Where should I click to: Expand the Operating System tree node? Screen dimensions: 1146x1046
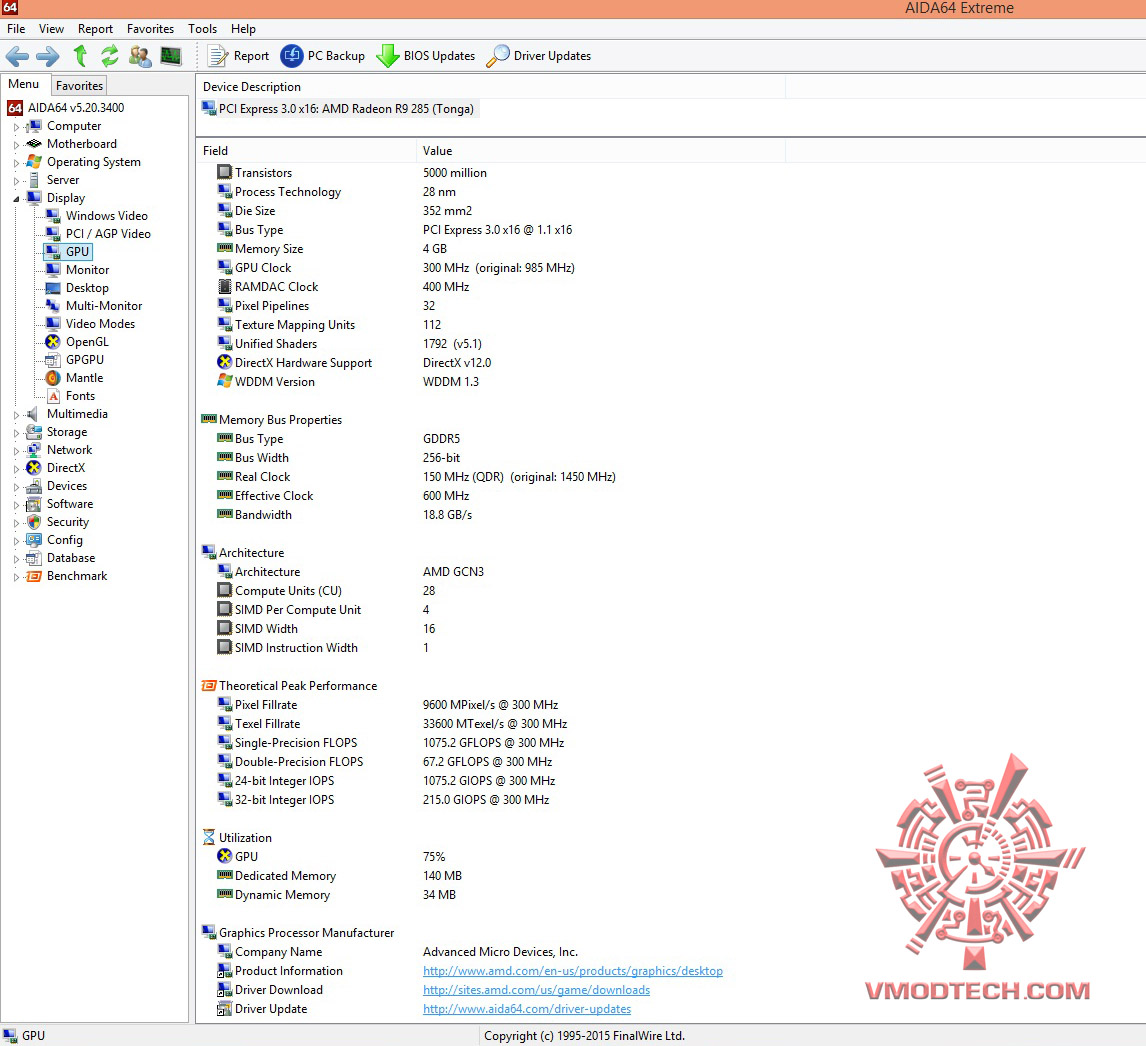[16, 163]
